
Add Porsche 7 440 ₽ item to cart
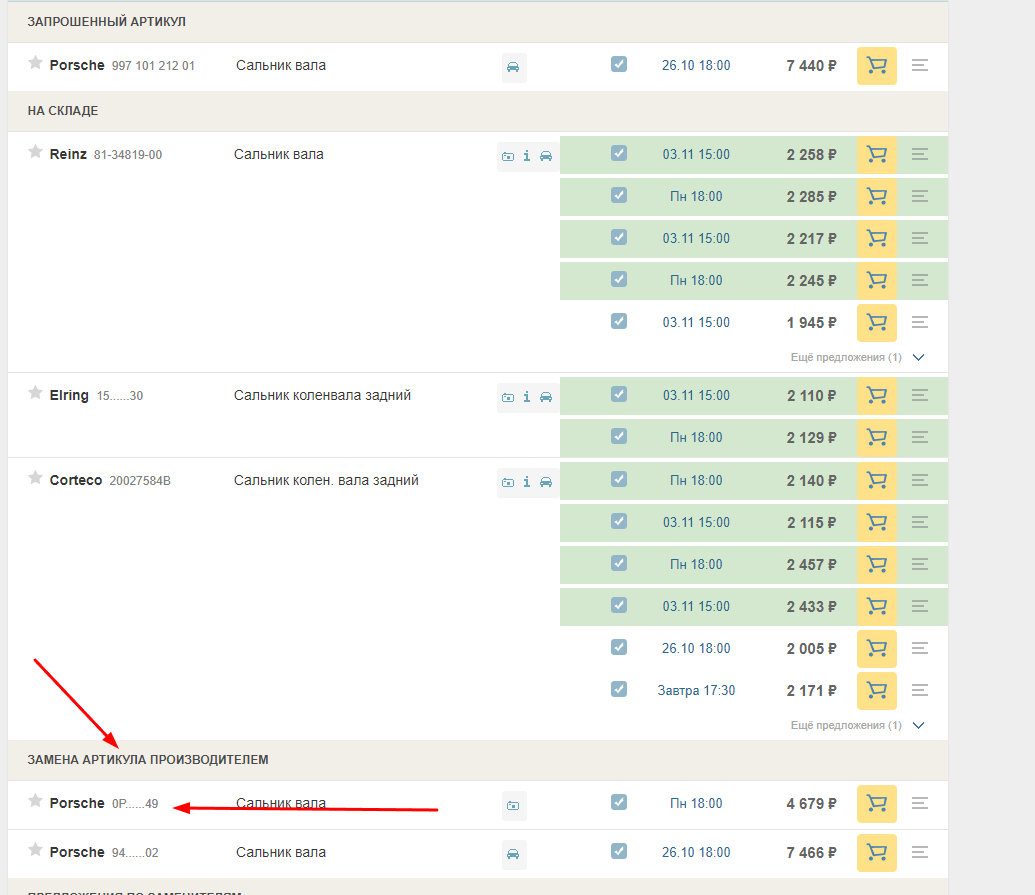tap(876, 66)
